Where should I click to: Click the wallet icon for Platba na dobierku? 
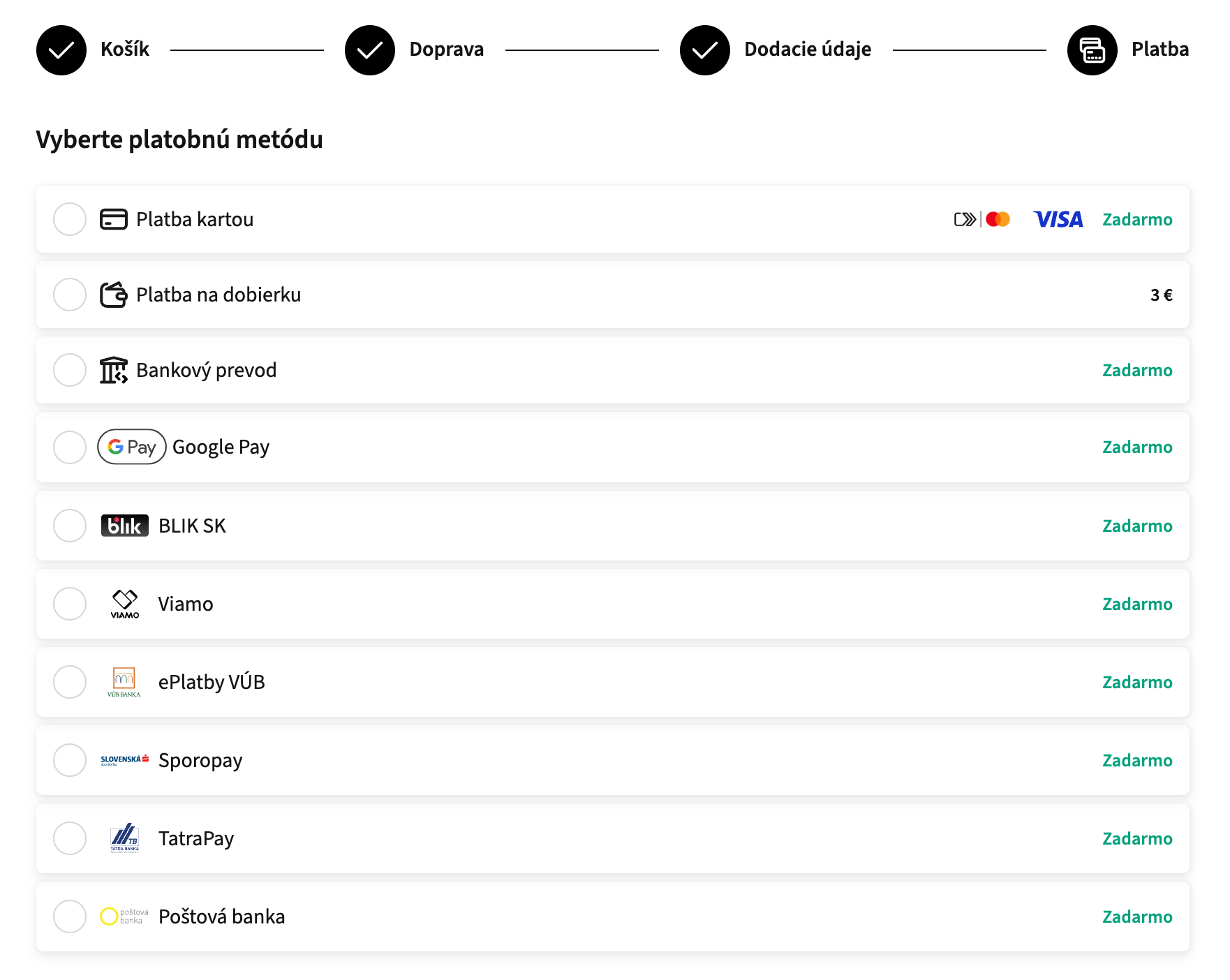tap(113, 295)
